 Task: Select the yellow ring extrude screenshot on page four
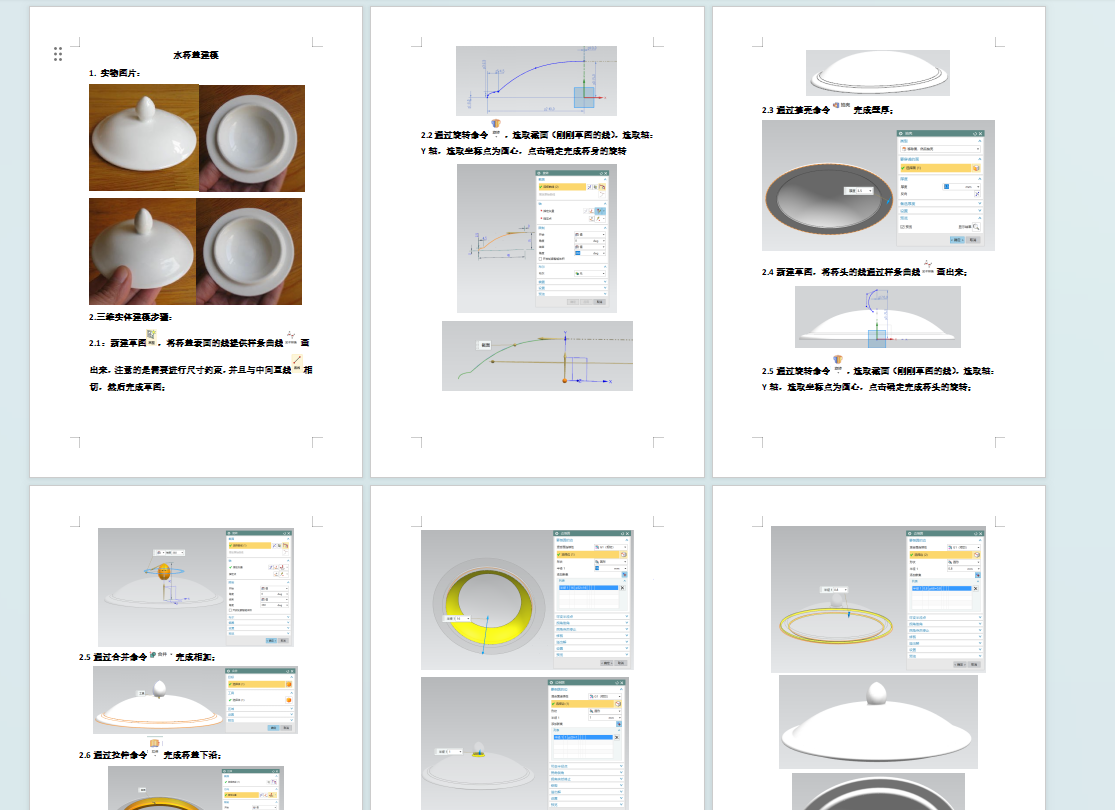[196, 788]
